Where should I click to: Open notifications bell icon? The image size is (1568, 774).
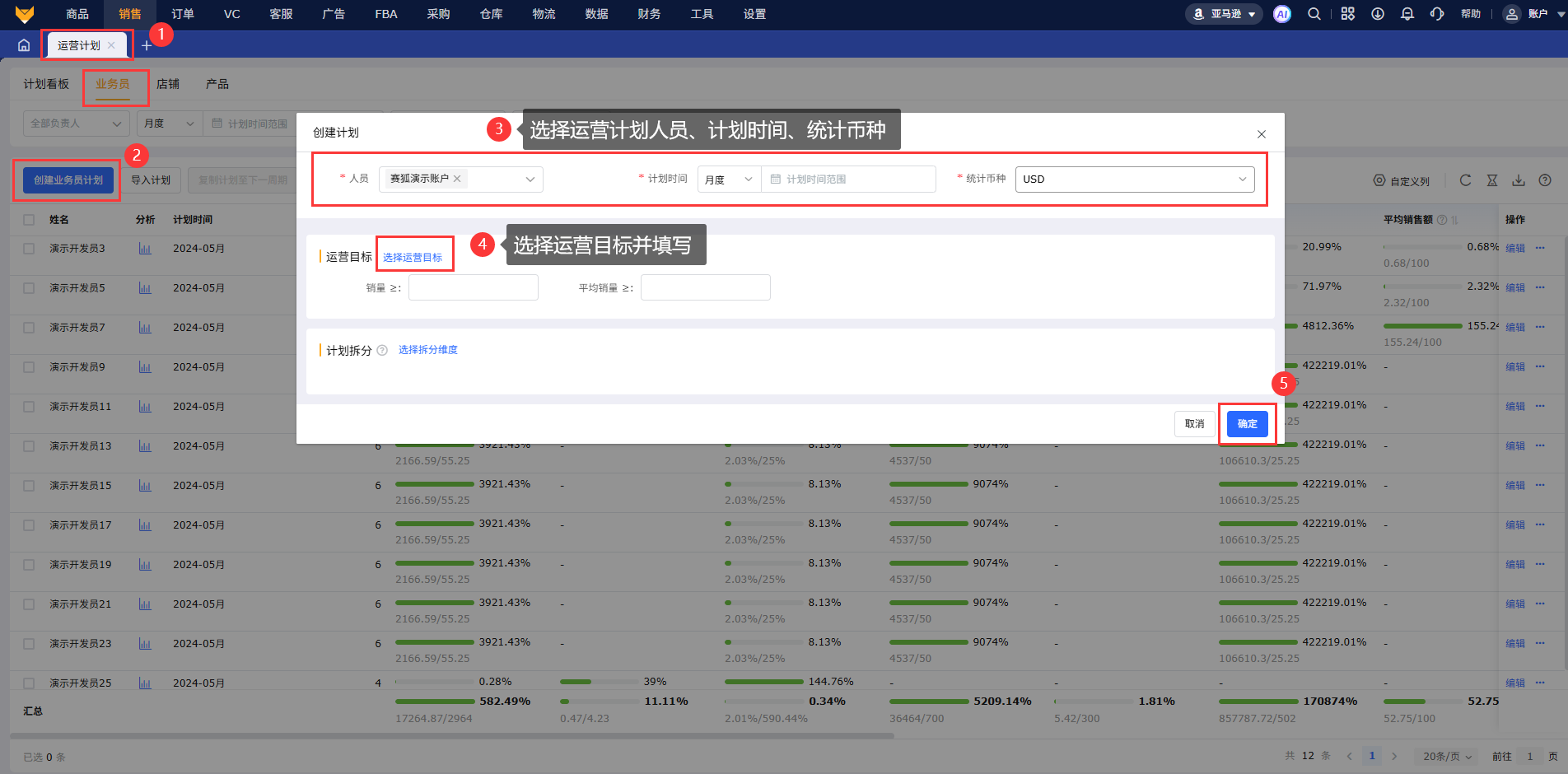click(x=1407, y=14)
